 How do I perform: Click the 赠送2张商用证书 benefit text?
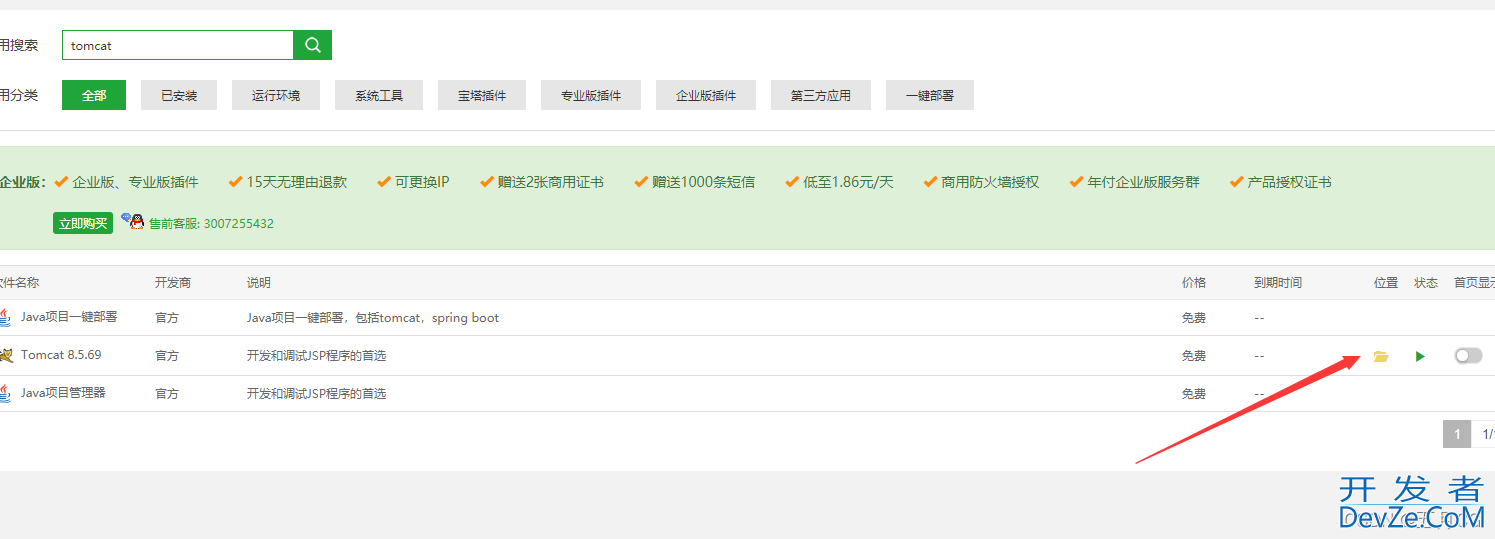pyautogui.click(x=551, y=182)
